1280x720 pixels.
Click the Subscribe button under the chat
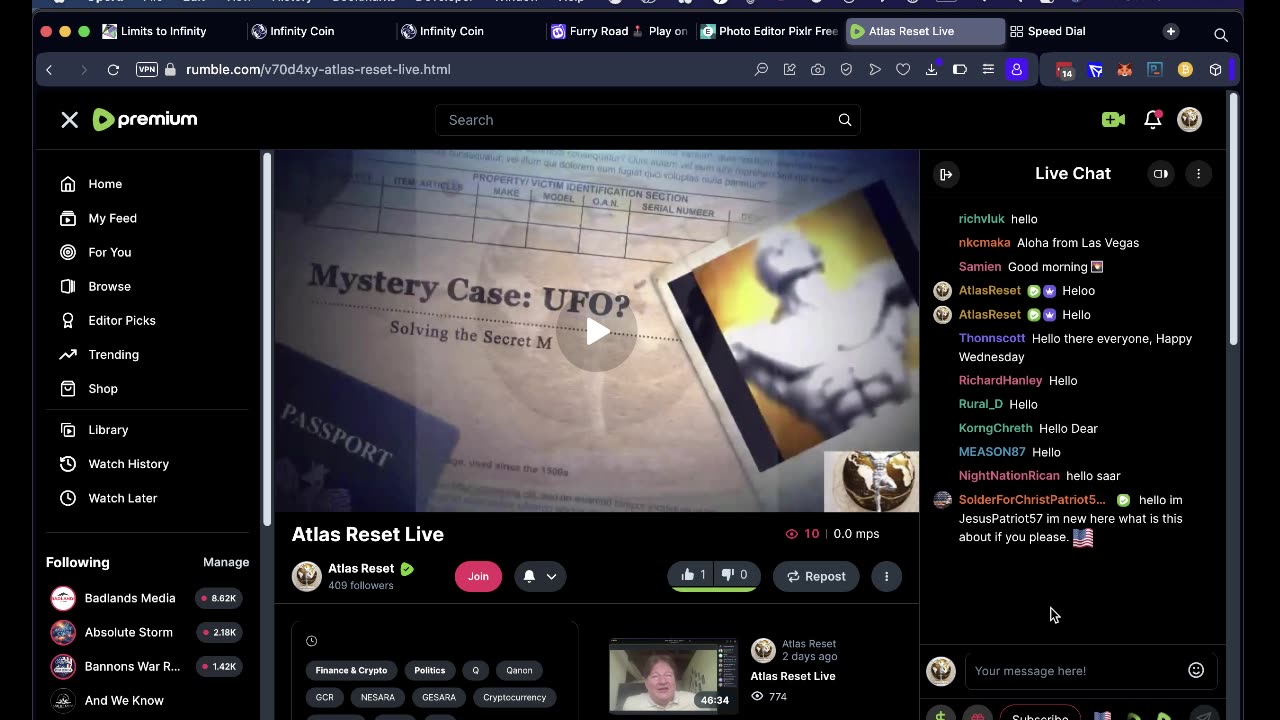point(1040,714)
